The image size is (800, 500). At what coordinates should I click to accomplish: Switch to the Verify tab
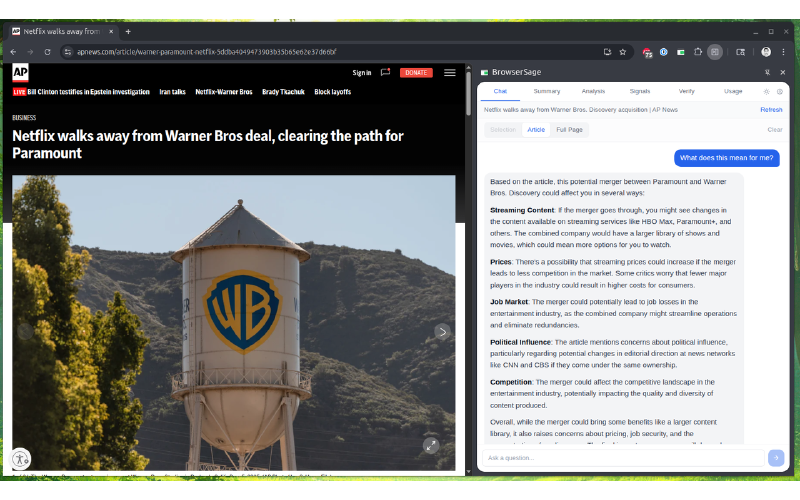click(686, 91)
